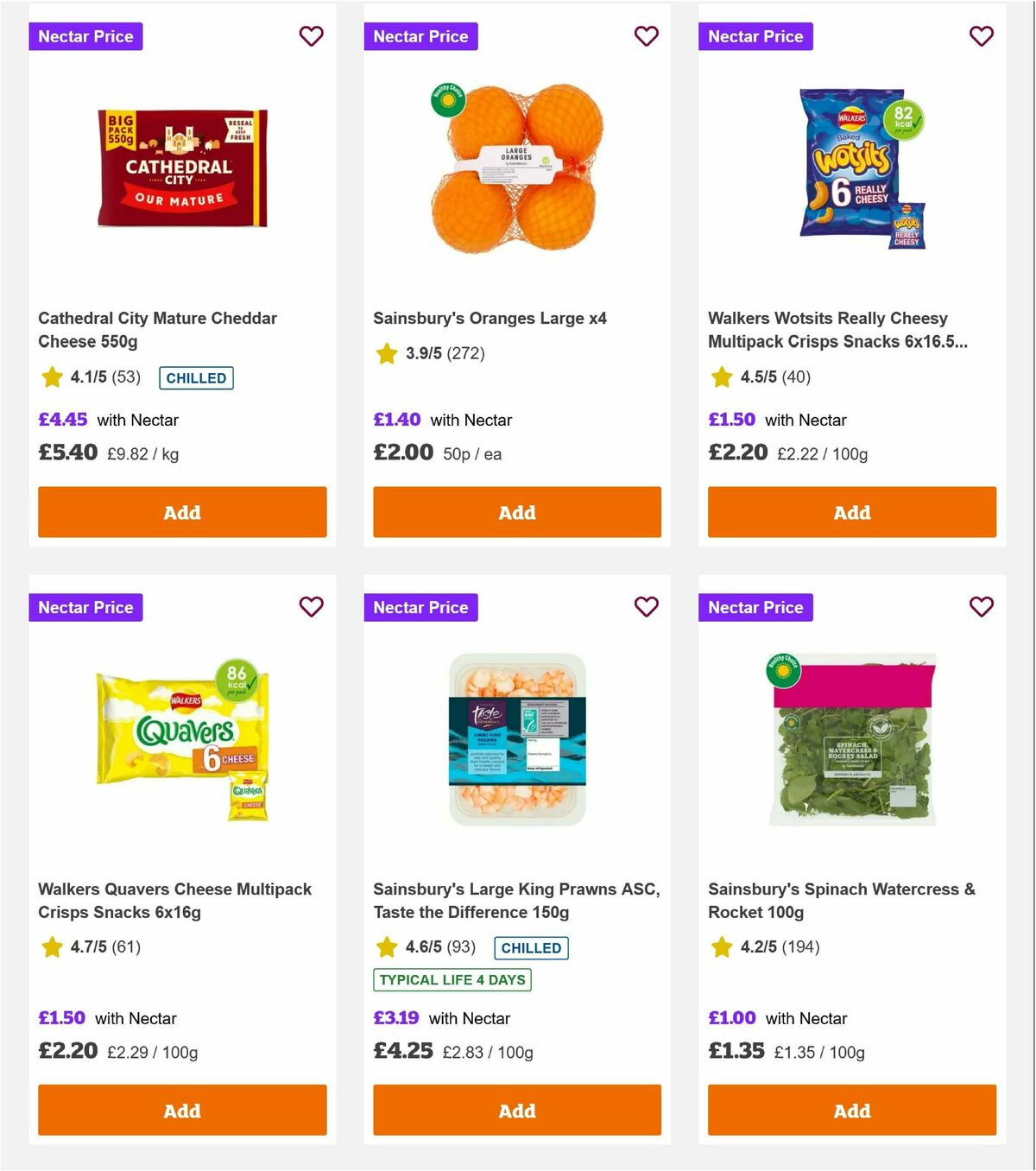Click the heart on Large King Prawns
This screenshot has height=1171, width=1036.
click(x=646, y=607)
